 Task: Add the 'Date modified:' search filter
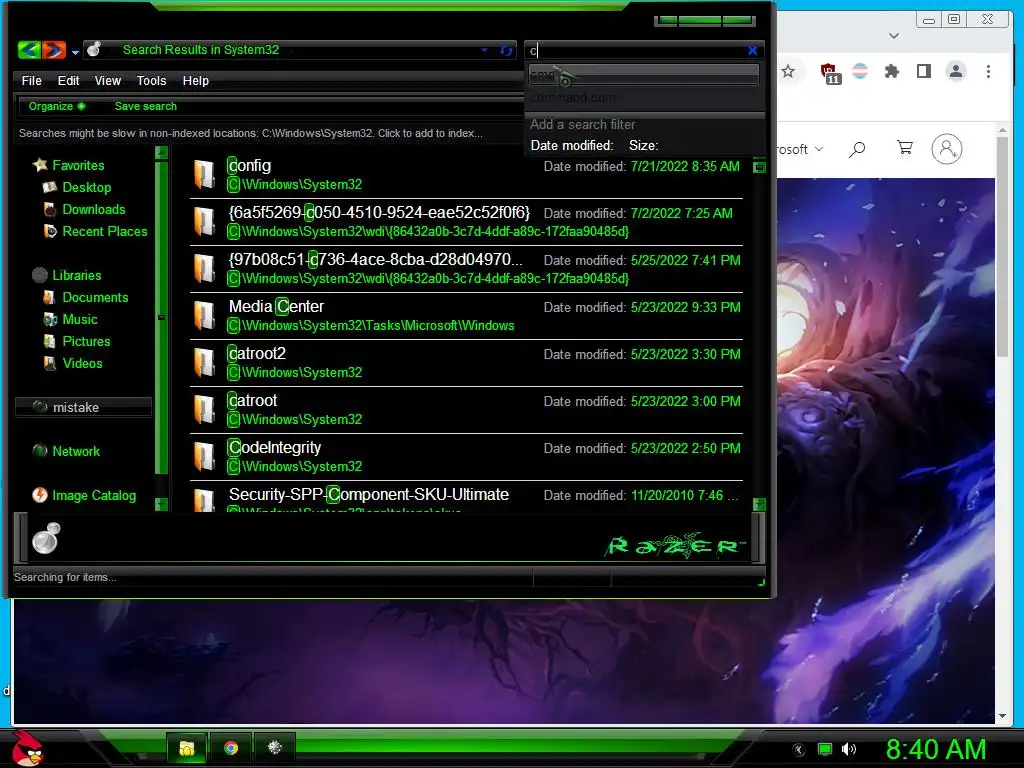[571, 146]
